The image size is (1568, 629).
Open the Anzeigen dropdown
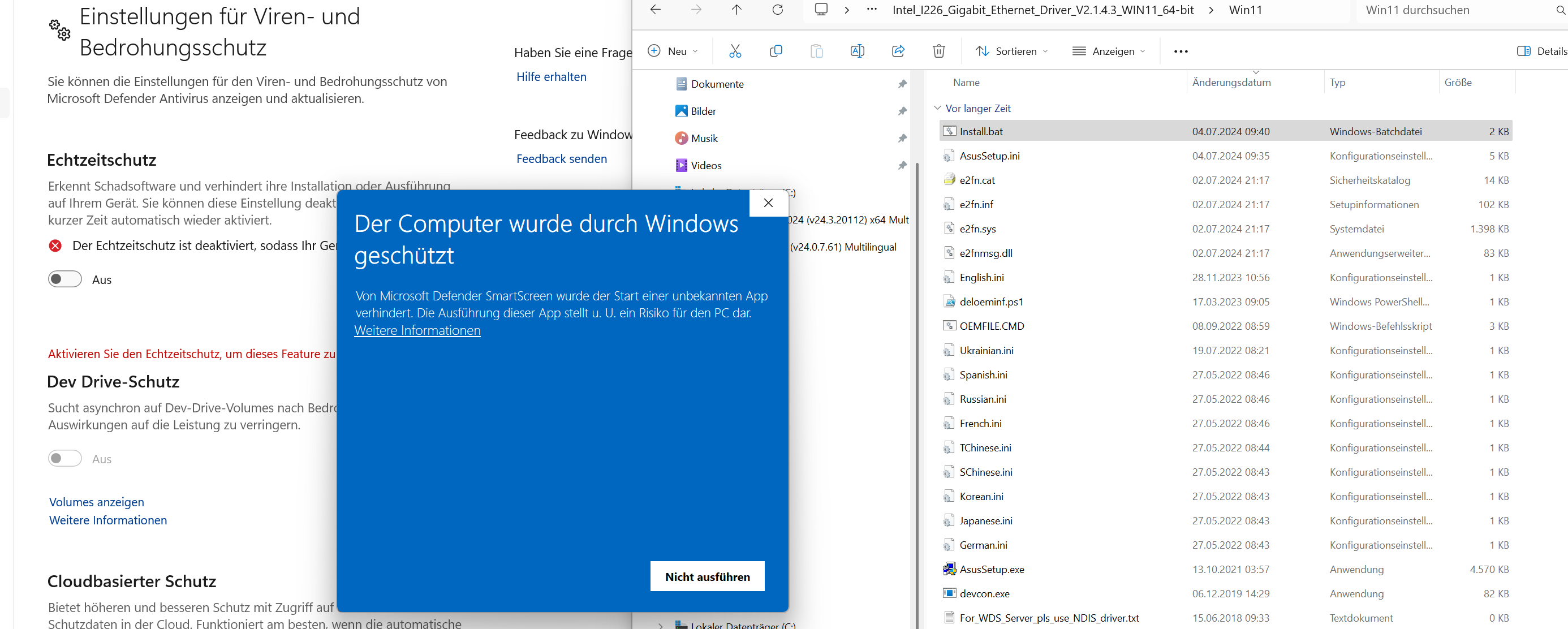tap(1109, 51)
